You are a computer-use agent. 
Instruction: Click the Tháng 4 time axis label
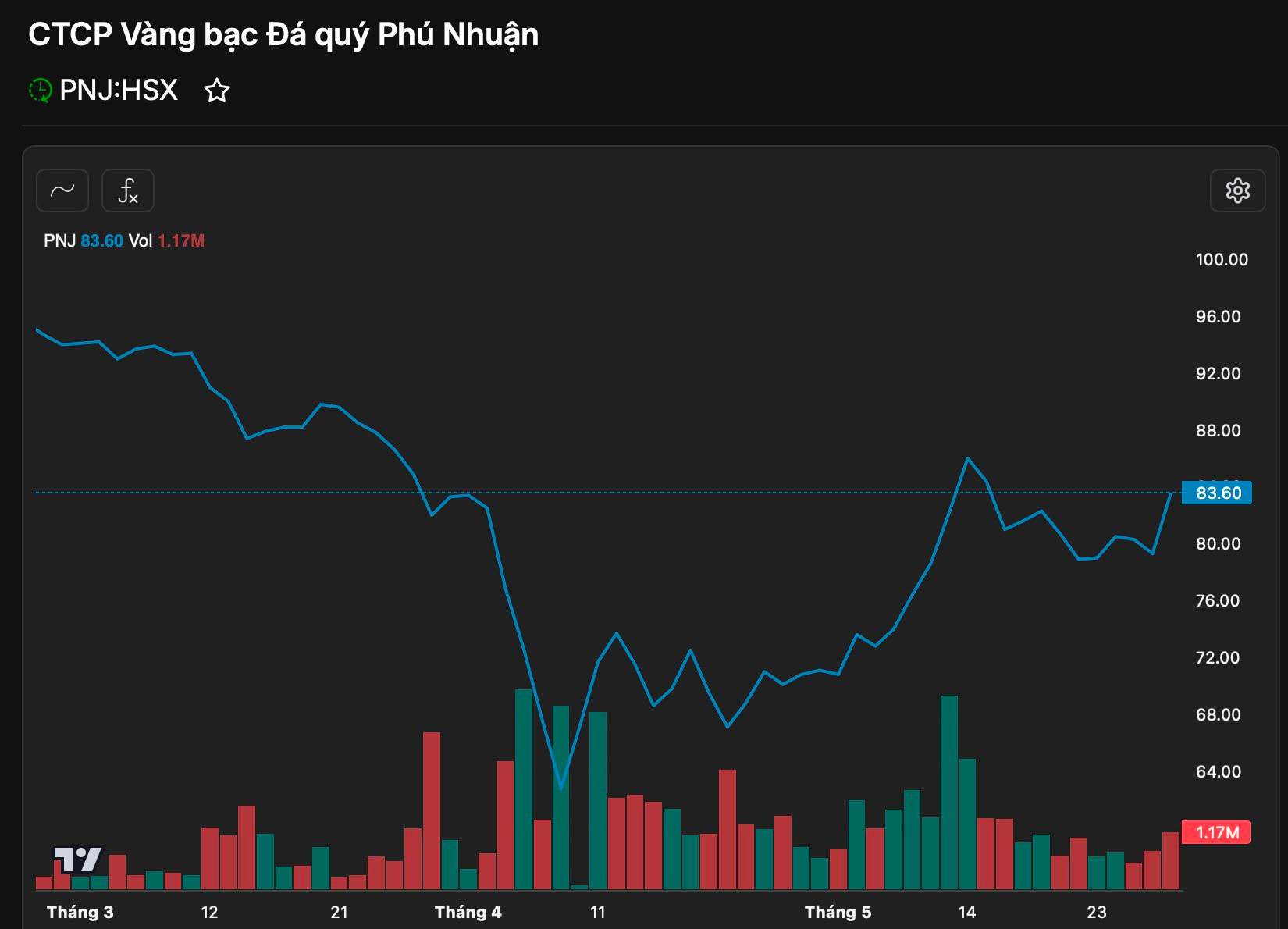(468, 912)
